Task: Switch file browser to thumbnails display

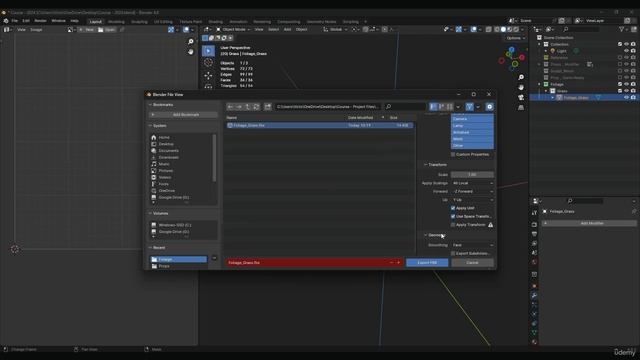Action: [450, 107]
